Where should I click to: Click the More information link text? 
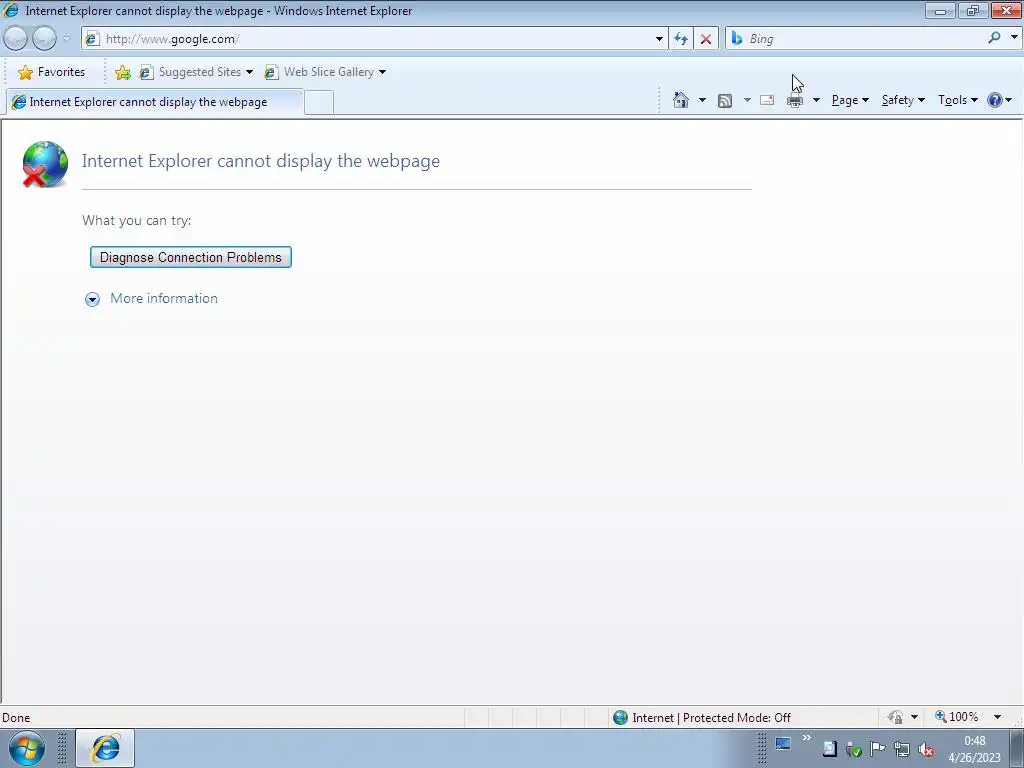[164, 298]
